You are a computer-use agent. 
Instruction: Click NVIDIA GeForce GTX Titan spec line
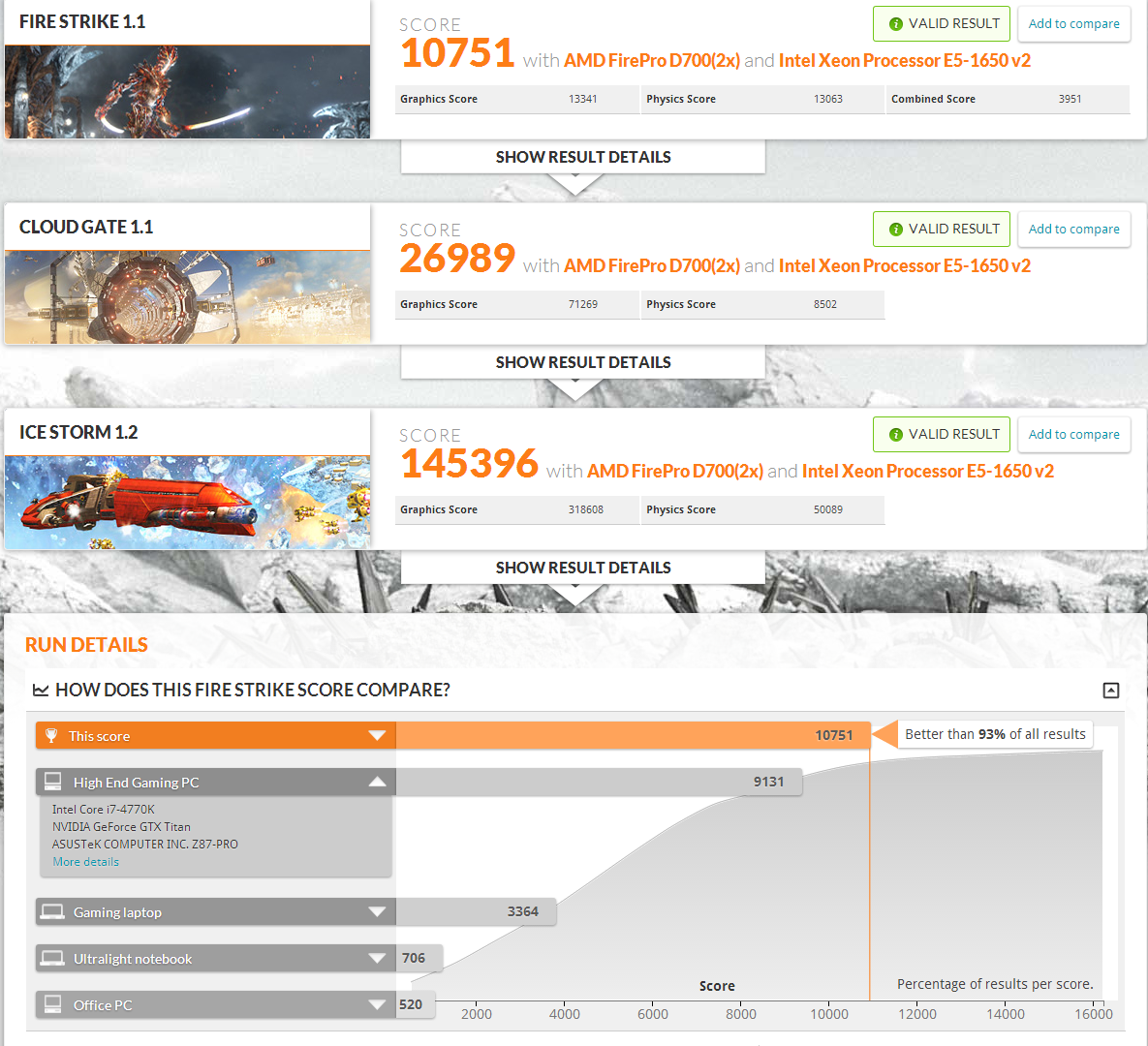pyautogui.click(x=121, y=827)
